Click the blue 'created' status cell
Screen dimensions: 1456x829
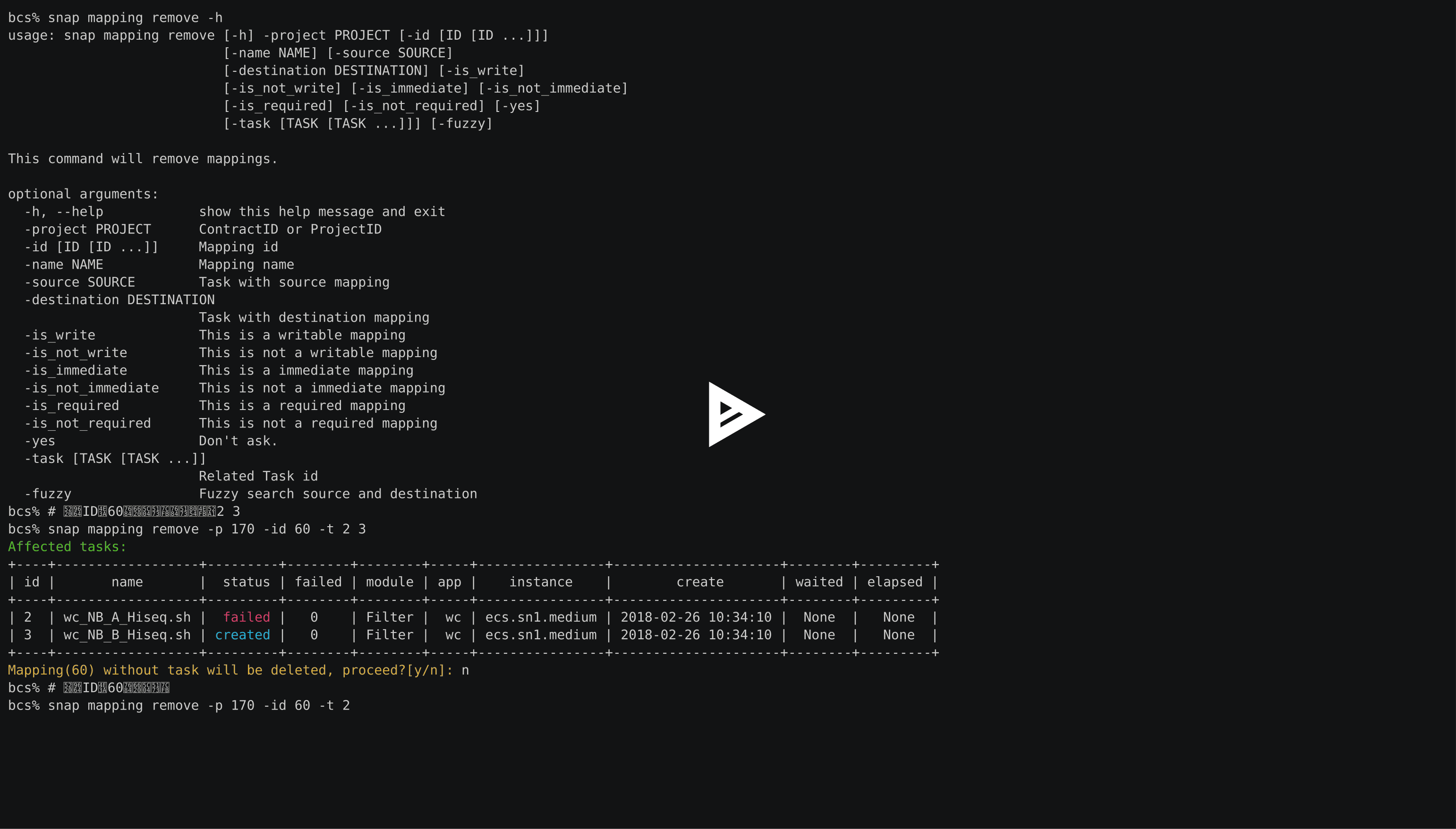(x=242, y=635)
